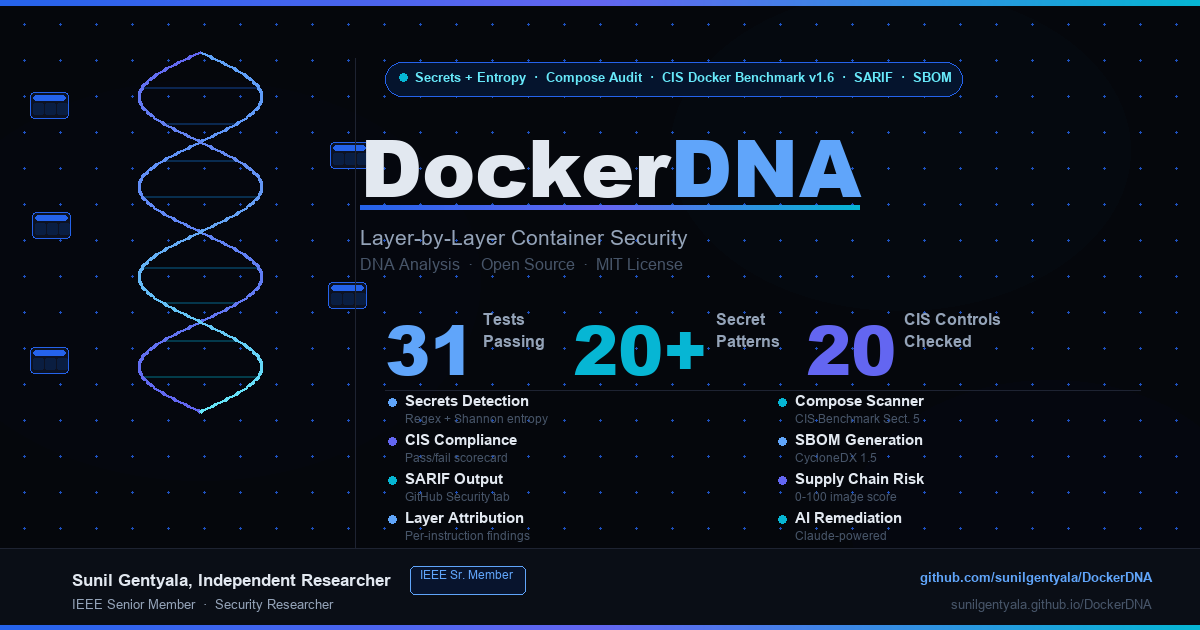Click the large 20+ number

640,351
